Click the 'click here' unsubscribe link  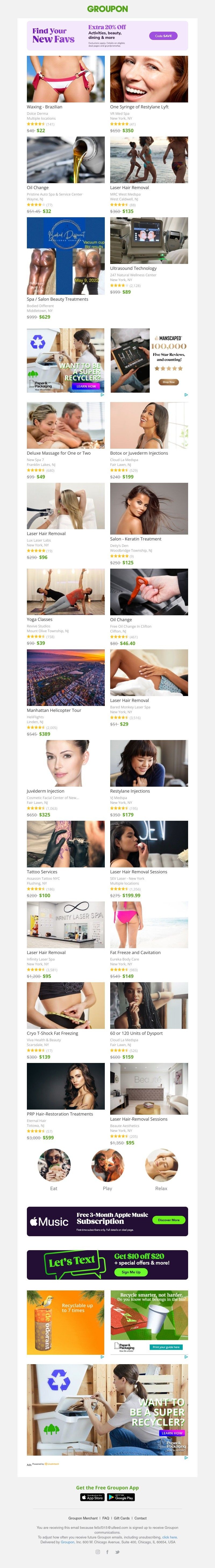[169, 1537]
